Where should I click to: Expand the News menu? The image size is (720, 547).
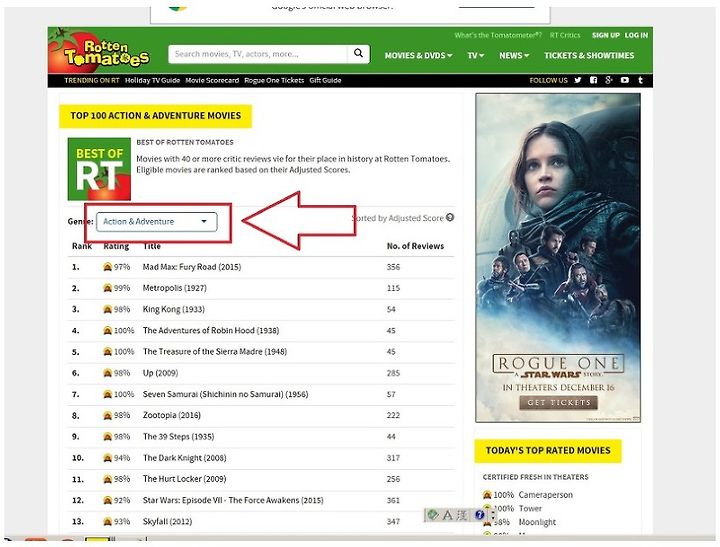pyautogui.click(x=514, y=55)
